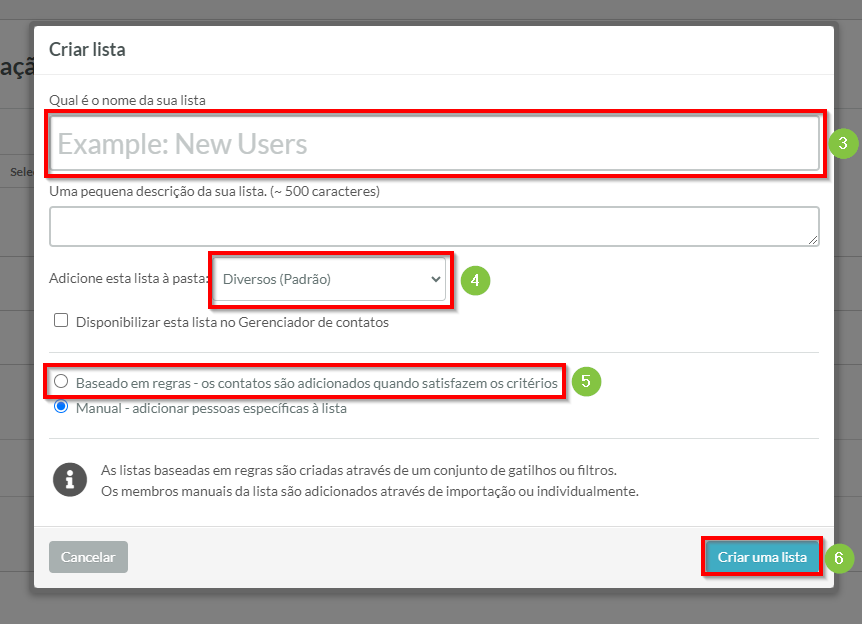
Task: Click the info icon beside the rules explanation
Action: [x=70, y=479]
